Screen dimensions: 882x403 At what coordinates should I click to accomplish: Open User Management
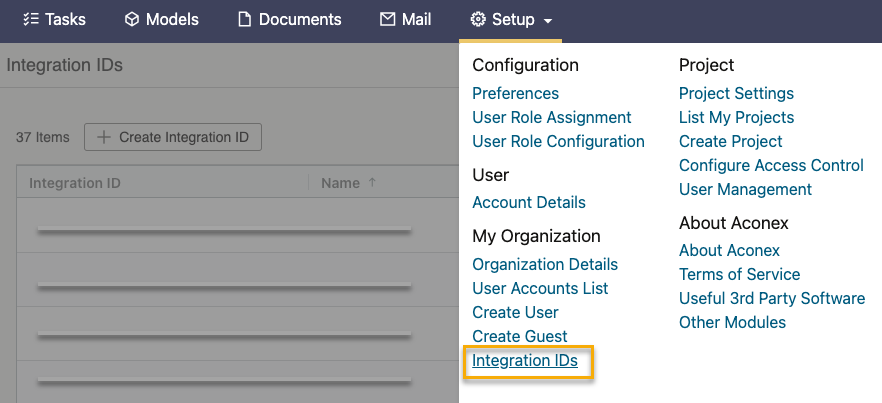click(x=745, y=189)
